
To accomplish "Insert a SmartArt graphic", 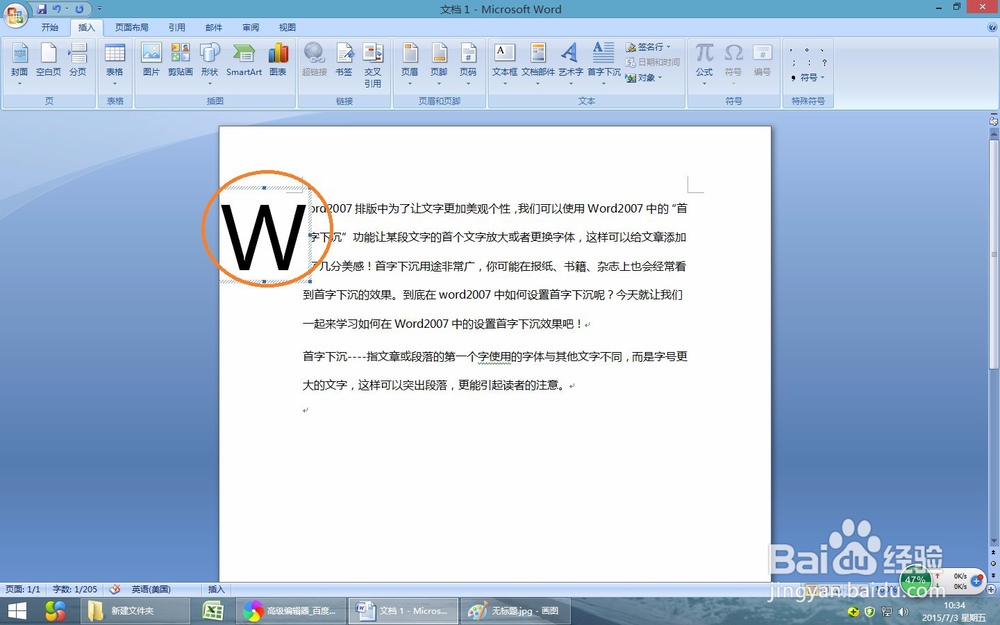I will tap(244, 60).
